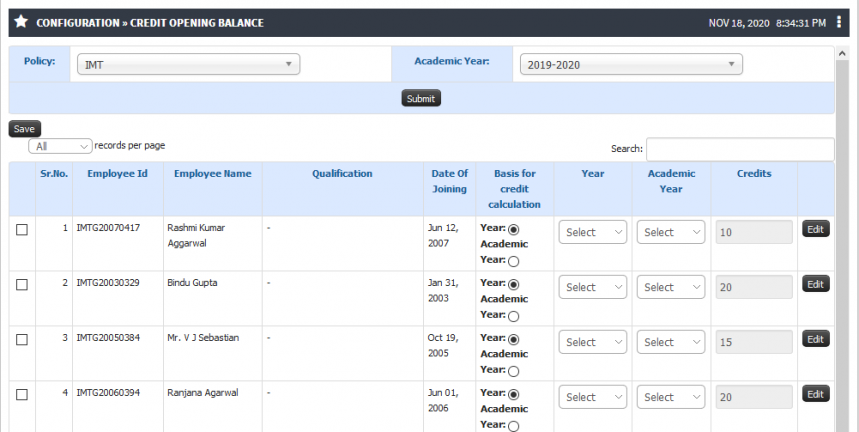859x432 pixels.
Task: Open Academic Year Select dropdown for Ranjana Agarwal
Action: pos(671,397)
